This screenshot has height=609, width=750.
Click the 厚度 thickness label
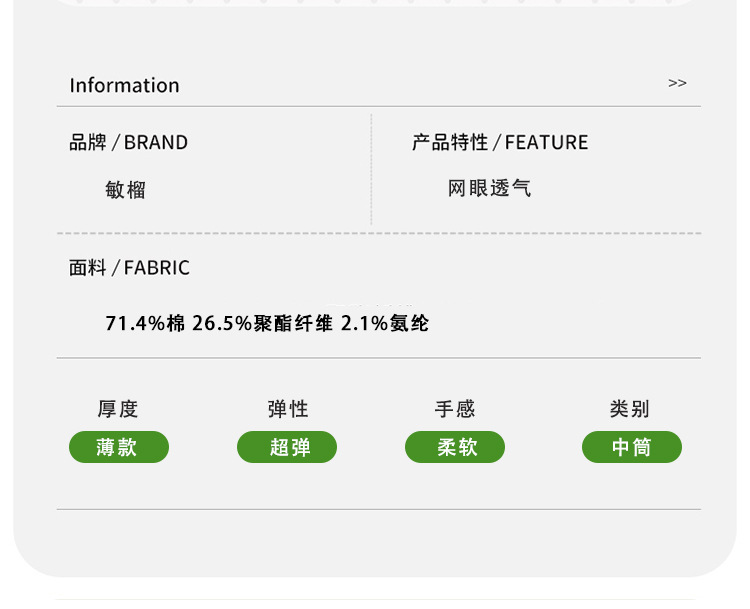118,408
